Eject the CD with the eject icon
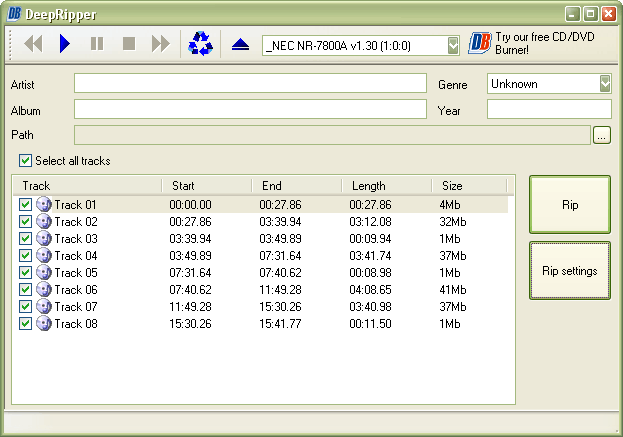623x437 pixels. click(x=240, y=45)
